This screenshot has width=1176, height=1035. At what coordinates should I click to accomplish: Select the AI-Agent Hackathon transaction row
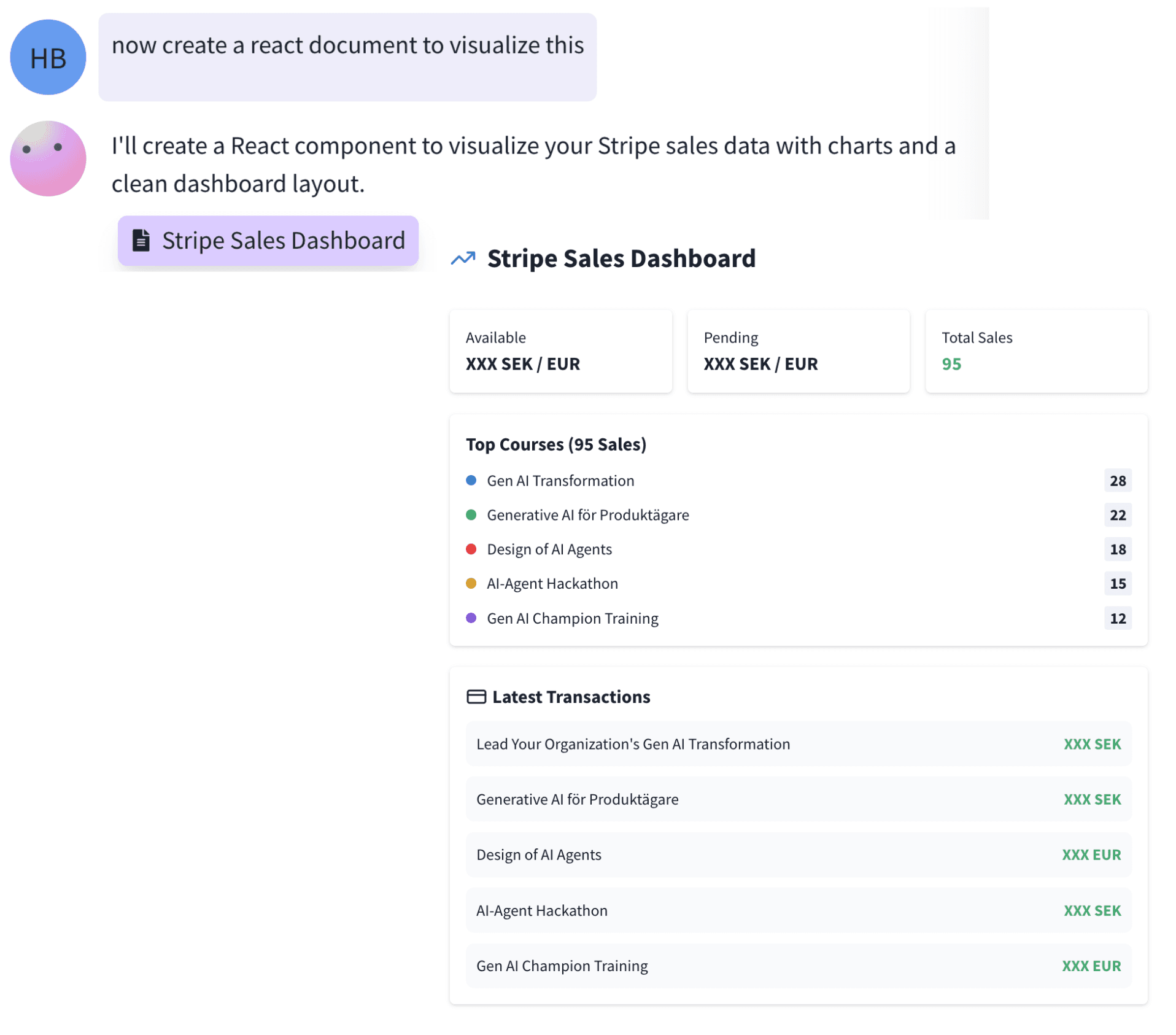tap(798, 910)
